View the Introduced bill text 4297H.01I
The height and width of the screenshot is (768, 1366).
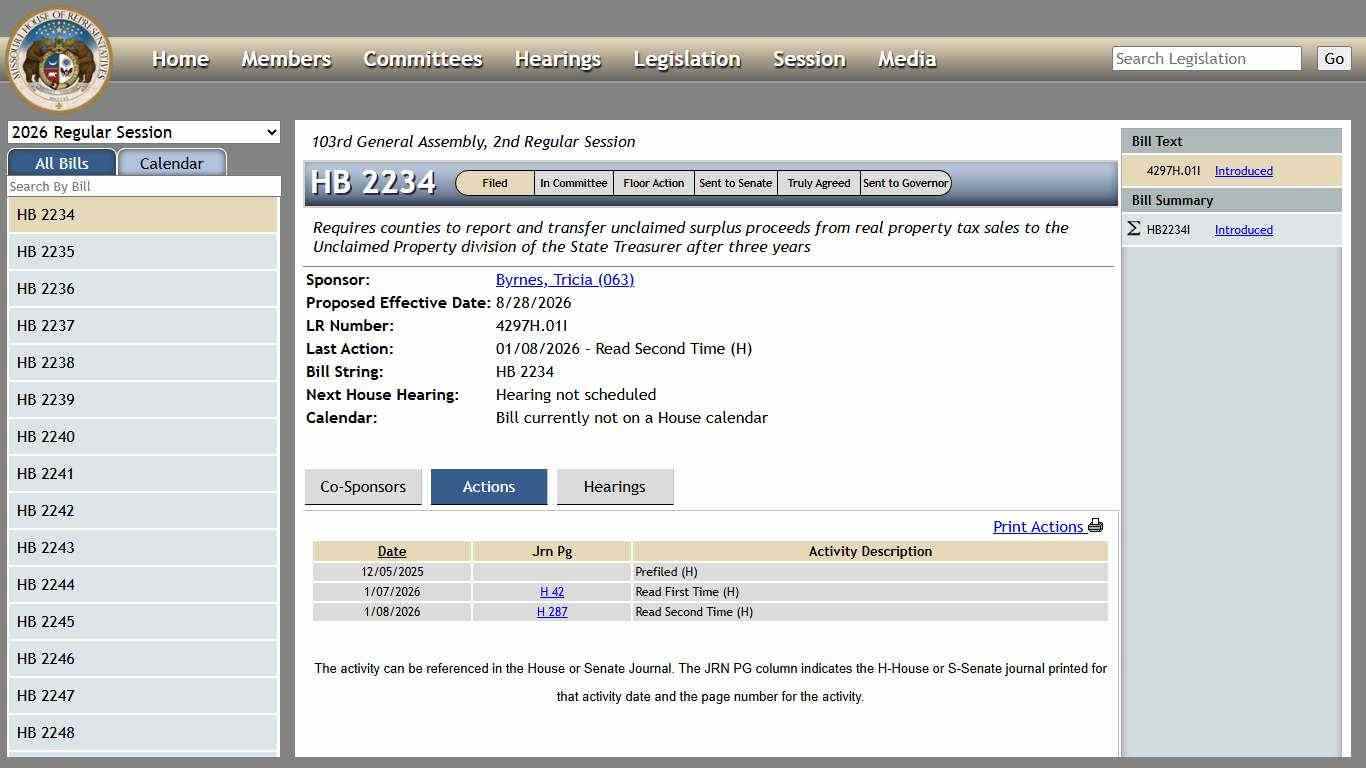1243,170
